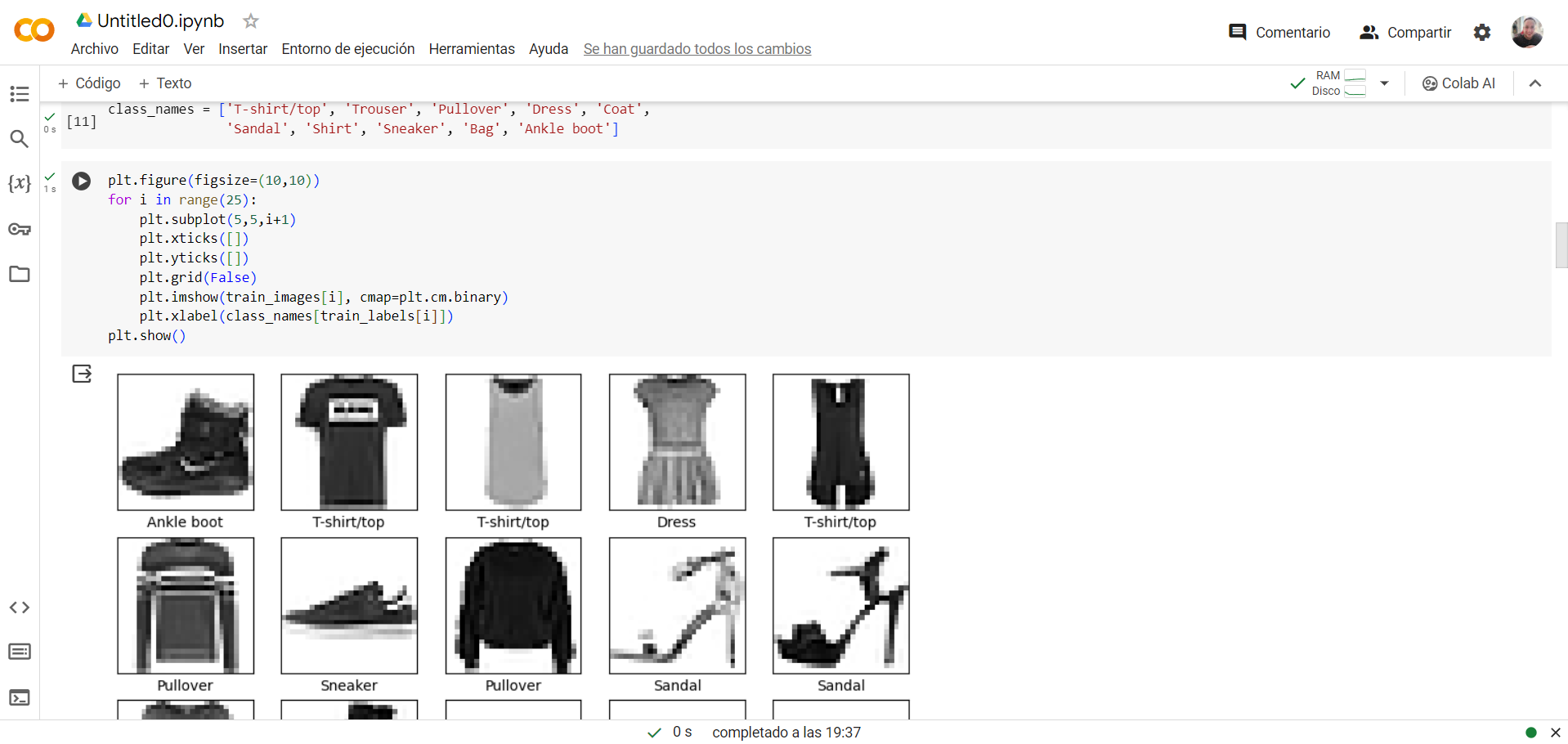Screen dimensions: 1568x744
Task: Open the variables inspector panel
Action: [x=20, y=183]
